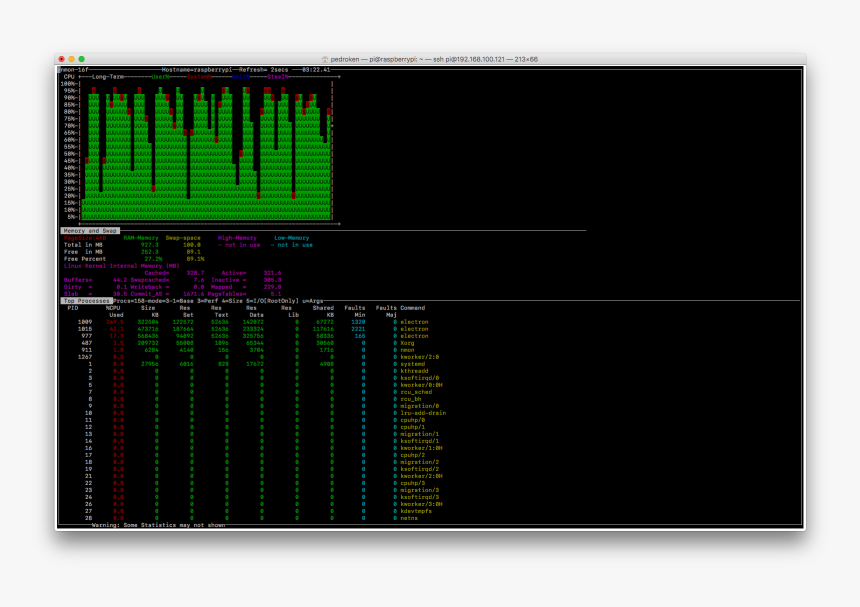
Task: Click the 'lru-add-drain' process command
Action: point(423,413)
